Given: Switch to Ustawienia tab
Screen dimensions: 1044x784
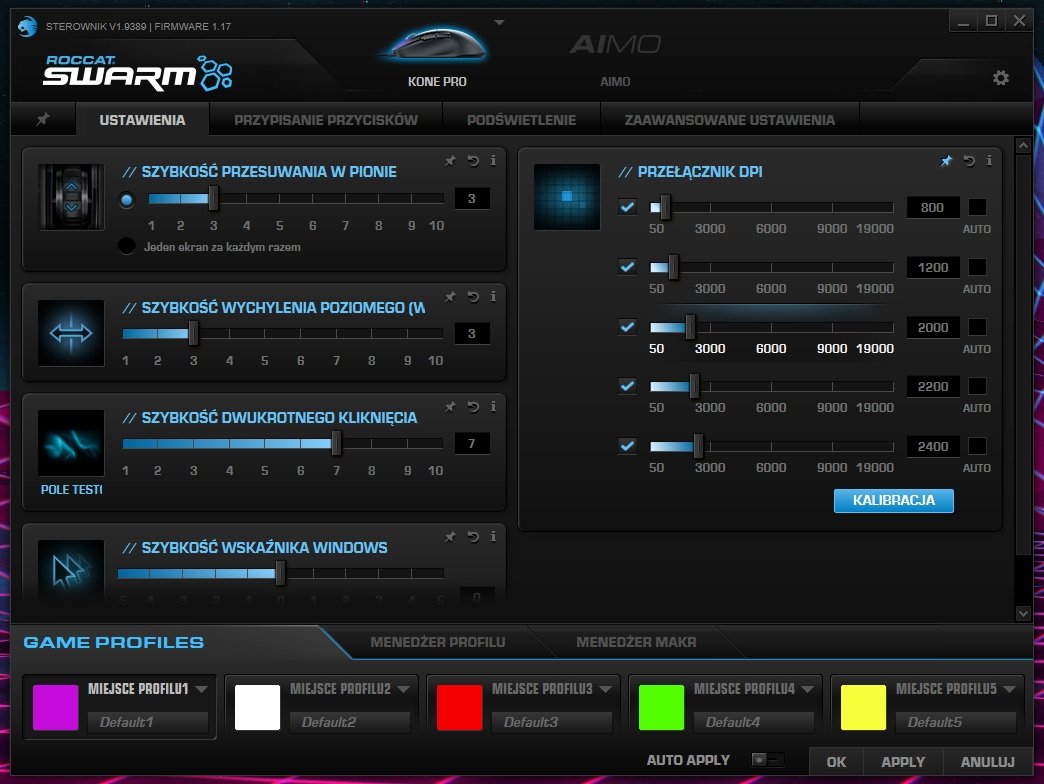Looking at the screenshot, I should tap(142, 120).
